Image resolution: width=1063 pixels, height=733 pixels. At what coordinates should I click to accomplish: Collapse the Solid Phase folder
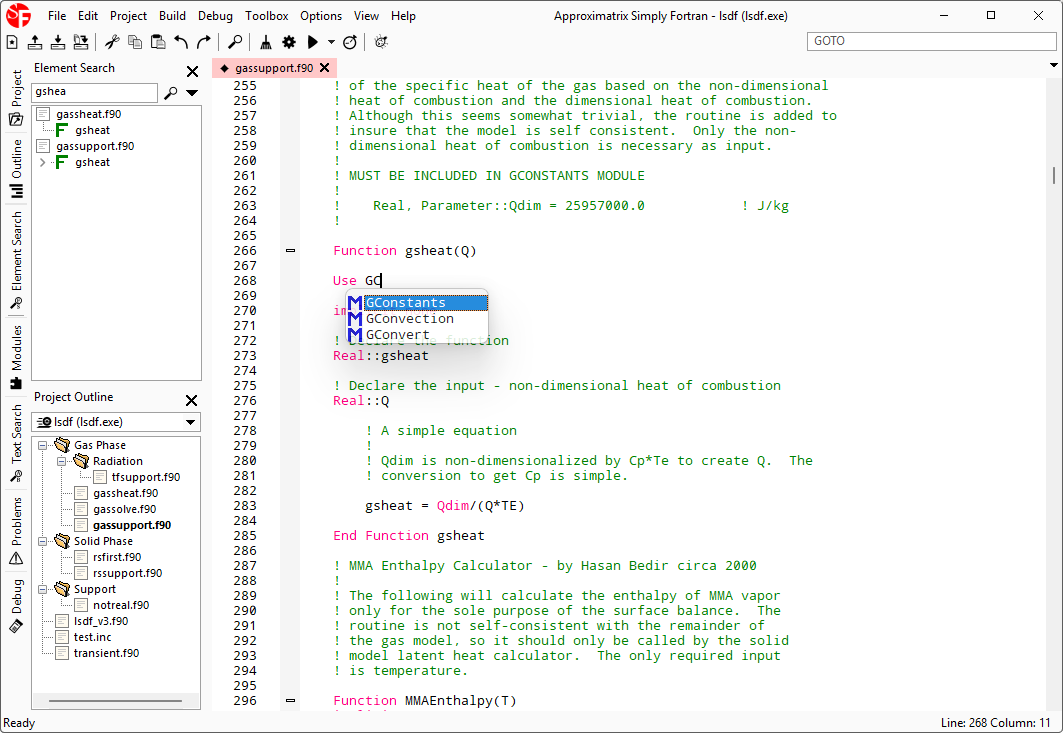(x=43, y=541)
